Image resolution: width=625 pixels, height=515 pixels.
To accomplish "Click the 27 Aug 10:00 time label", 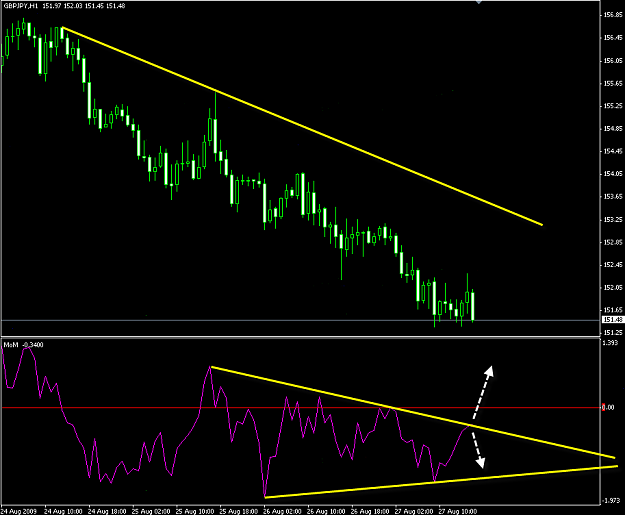I will [x=458, y=511].
